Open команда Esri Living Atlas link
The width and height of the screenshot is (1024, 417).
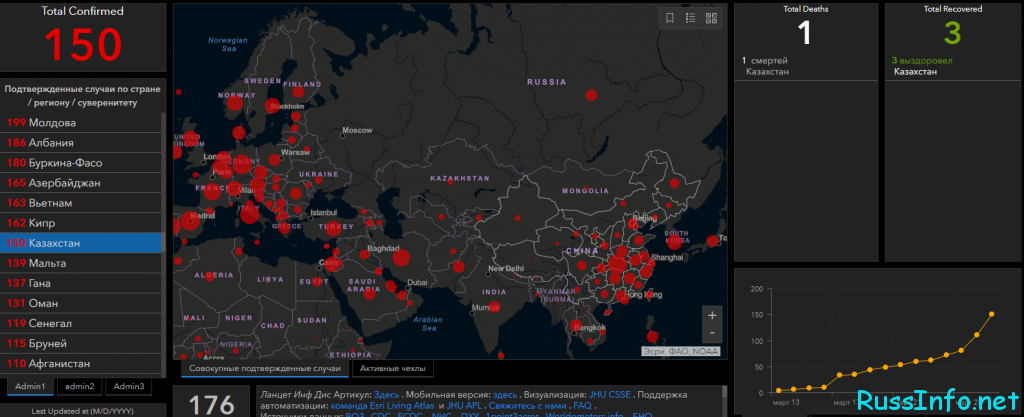(383, 405)
